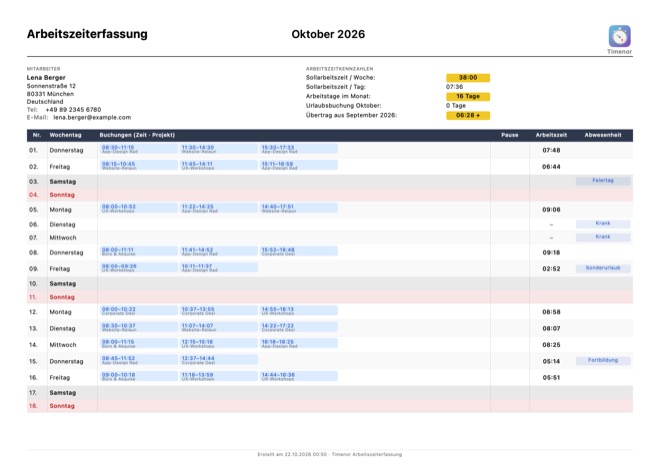
Task: Click the Samstag label in row 17
Action: tap(63, 393)
